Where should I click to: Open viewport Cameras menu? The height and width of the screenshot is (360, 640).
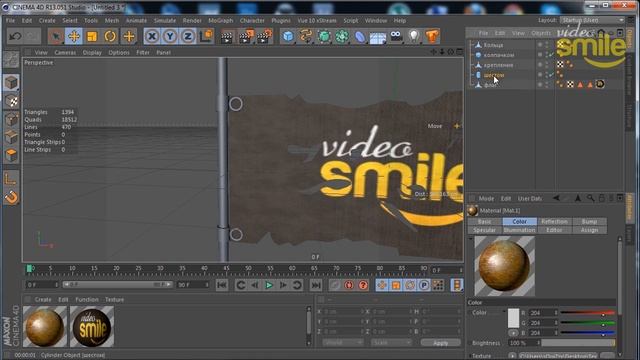(x=65, y=53)
